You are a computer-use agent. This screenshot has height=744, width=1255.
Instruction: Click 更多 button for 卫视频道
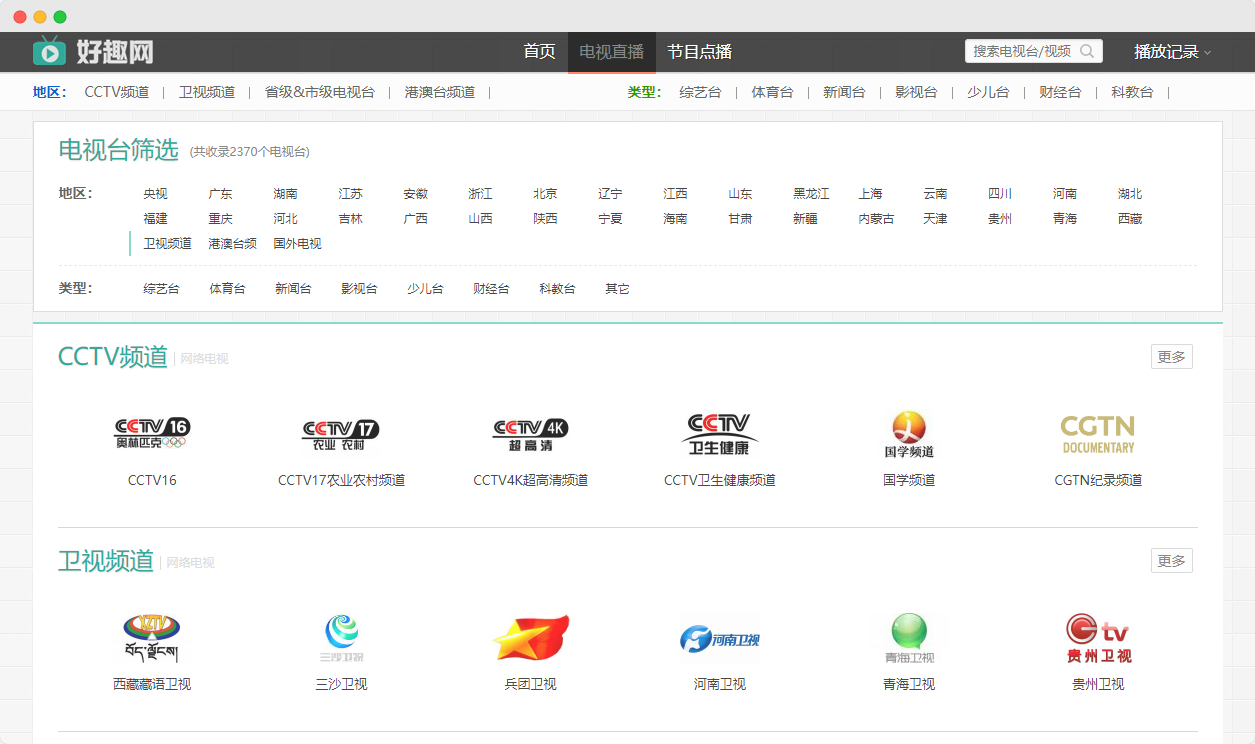tap(1172, 561)
